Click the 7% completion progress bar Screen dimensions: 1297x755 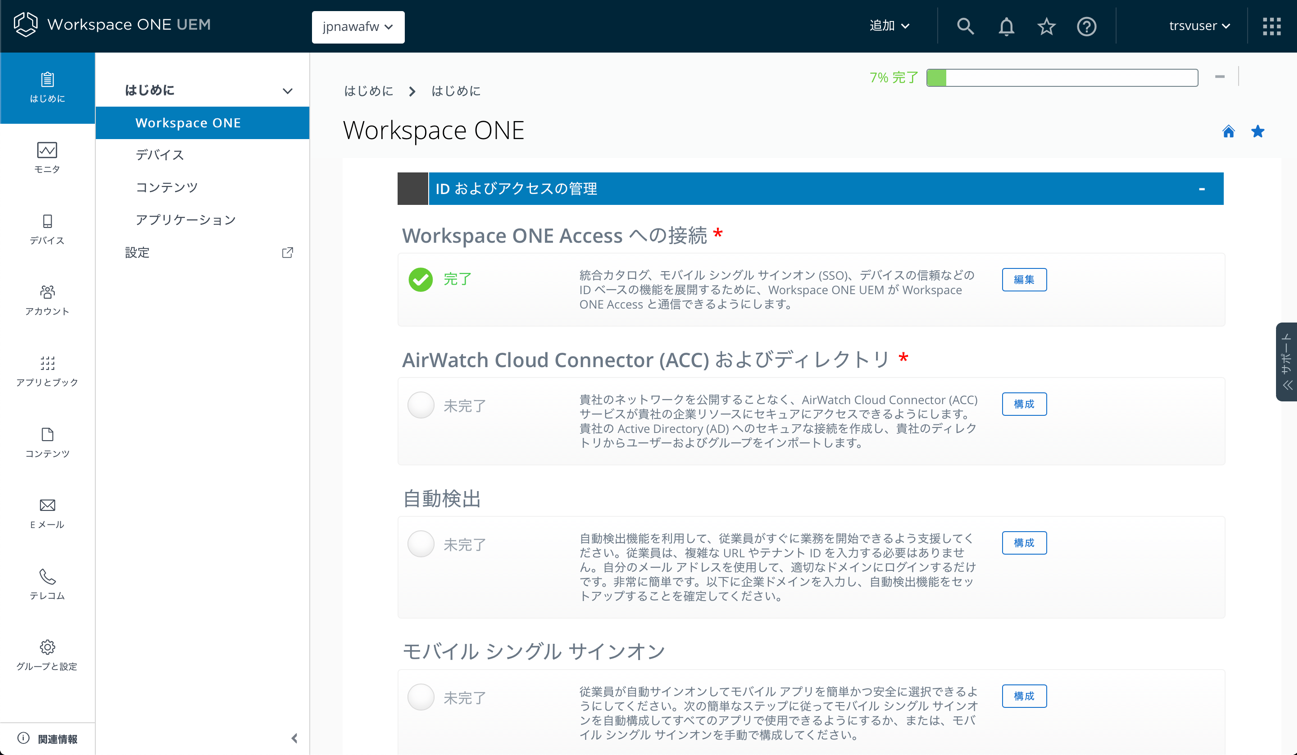1062,77
